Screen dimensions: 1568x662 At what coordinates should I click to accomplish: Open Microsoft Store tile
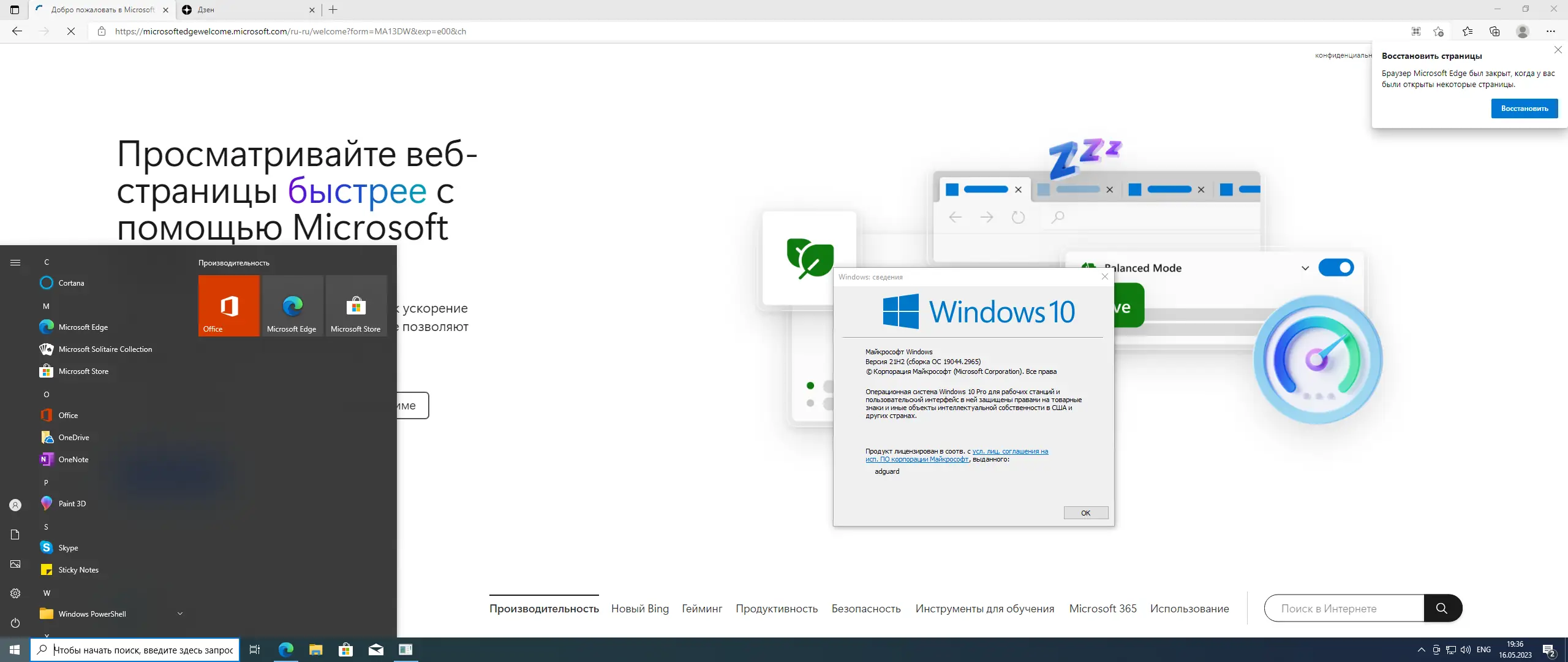(356, 305)
